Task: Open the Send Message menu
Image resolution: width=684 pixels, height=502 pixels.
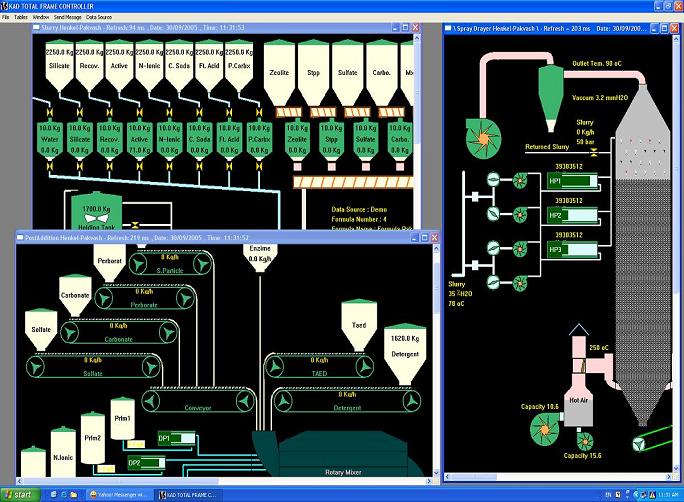Action: [x=67, y=17]
